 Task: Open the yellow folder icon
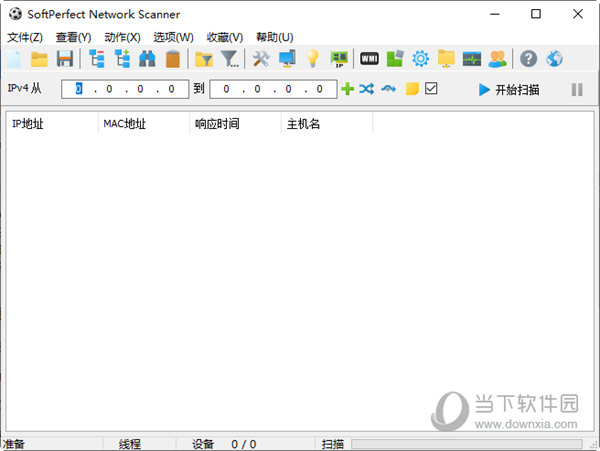[x=39, y=59]
